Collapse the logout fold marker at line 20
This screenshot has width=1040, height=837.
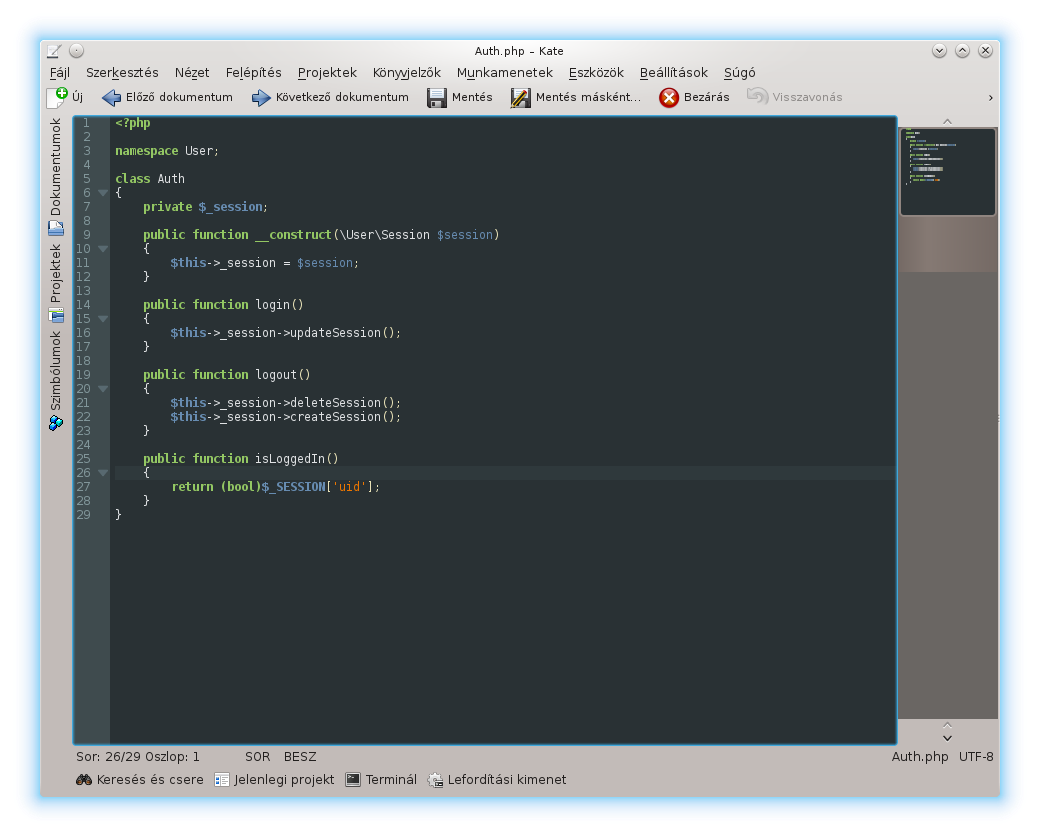[103, 389]
